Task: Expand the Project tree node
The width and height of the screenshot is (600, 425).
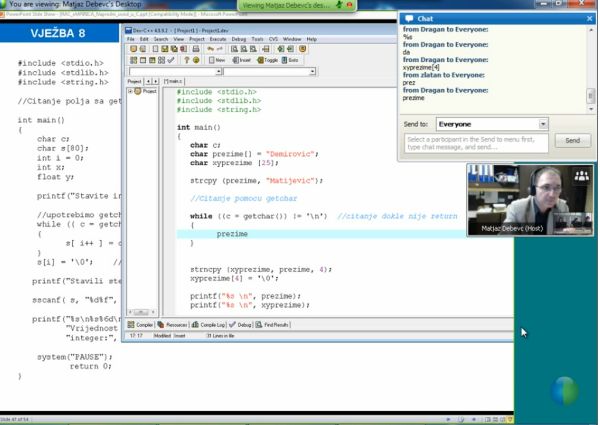Action: click(x=130, y=91)
